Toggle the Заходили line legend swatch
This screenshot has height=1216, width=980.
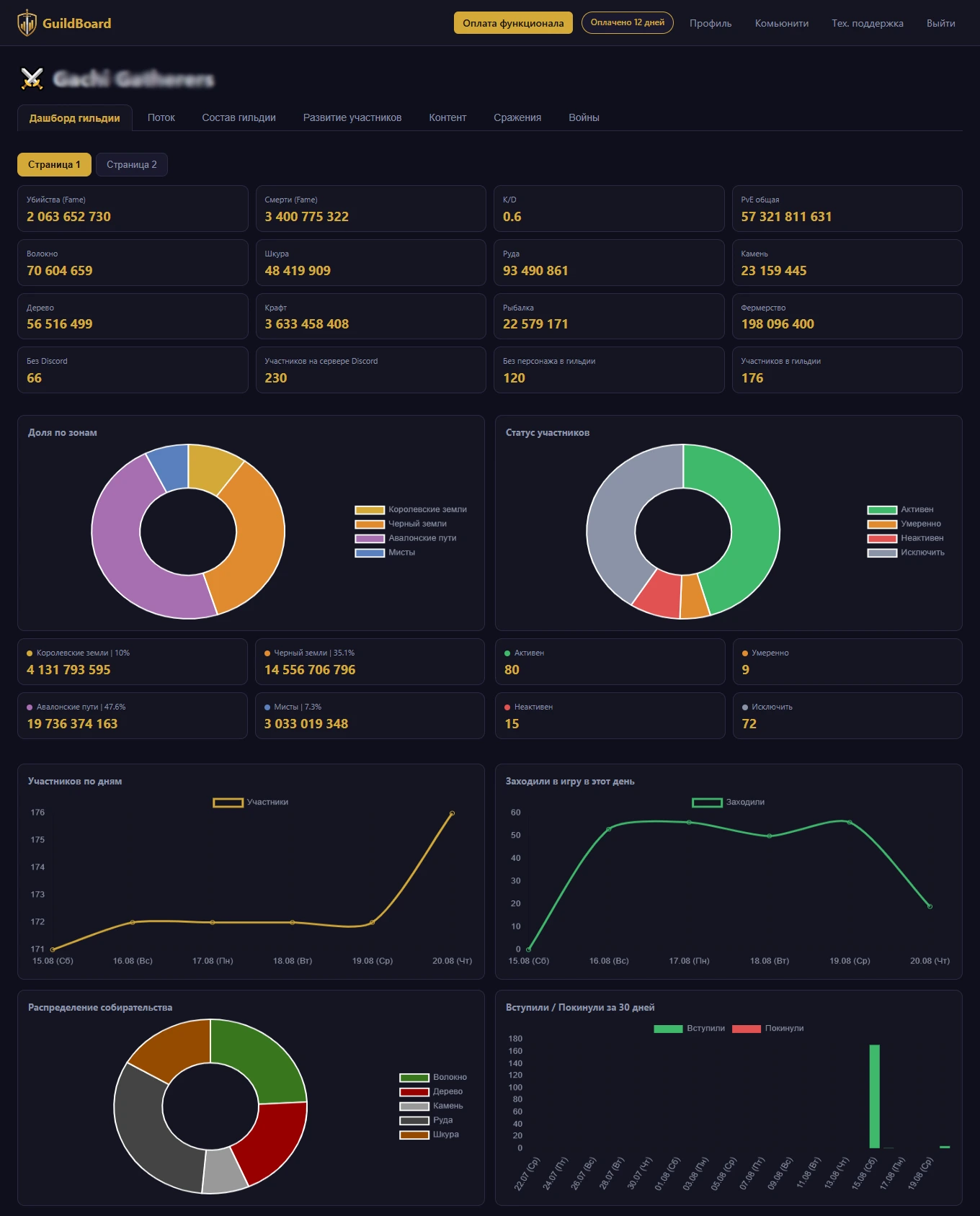pos(707,803)
